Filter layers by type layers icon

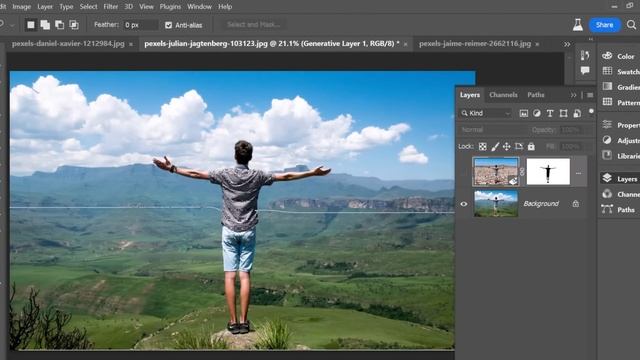pos(550,113)
